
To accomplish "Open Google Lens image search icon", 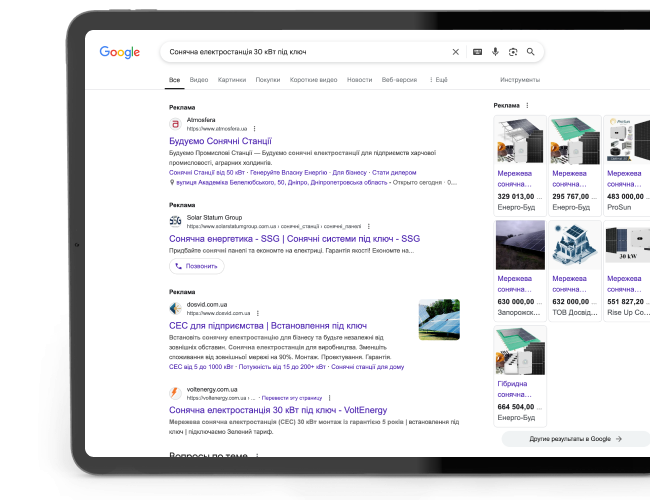I will tap(513, 52).
